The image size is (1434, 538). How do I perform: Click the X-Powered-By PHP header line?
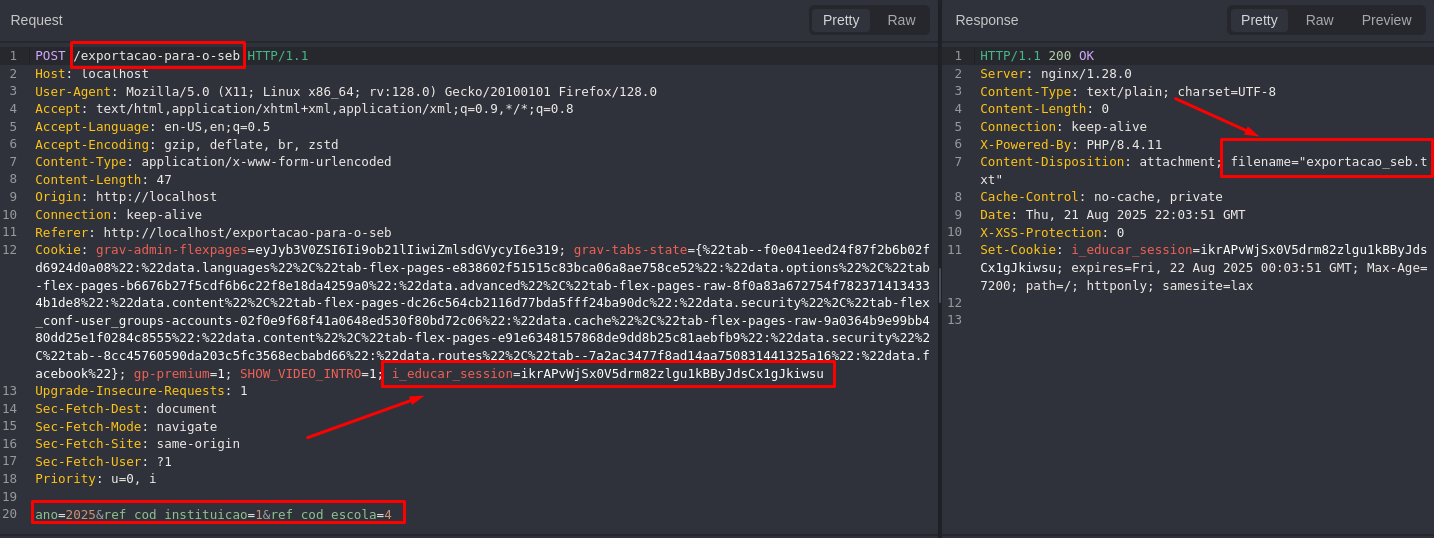pyautogui.click(x=1071, y=145)
